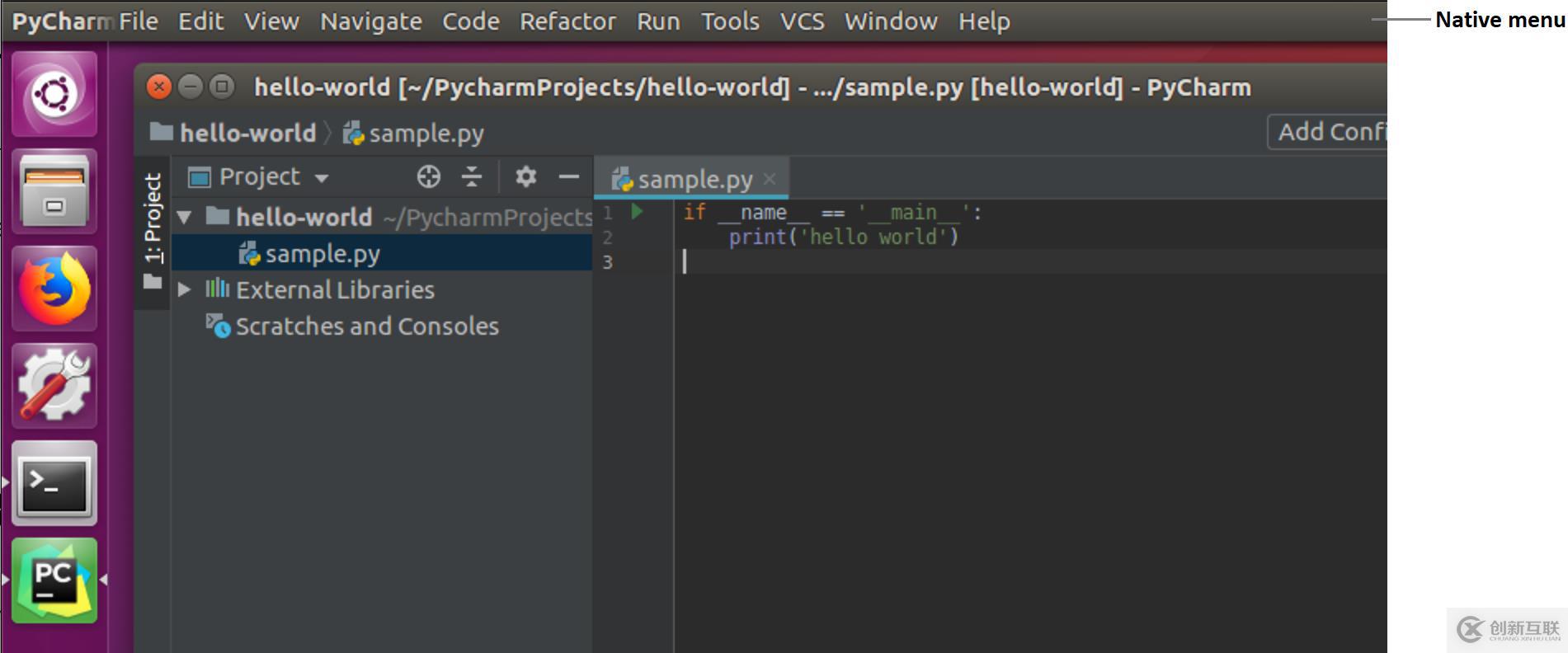Click sample.py in the navigation breadcrumb
This screenshot has width=1568, height=653.
426,133
